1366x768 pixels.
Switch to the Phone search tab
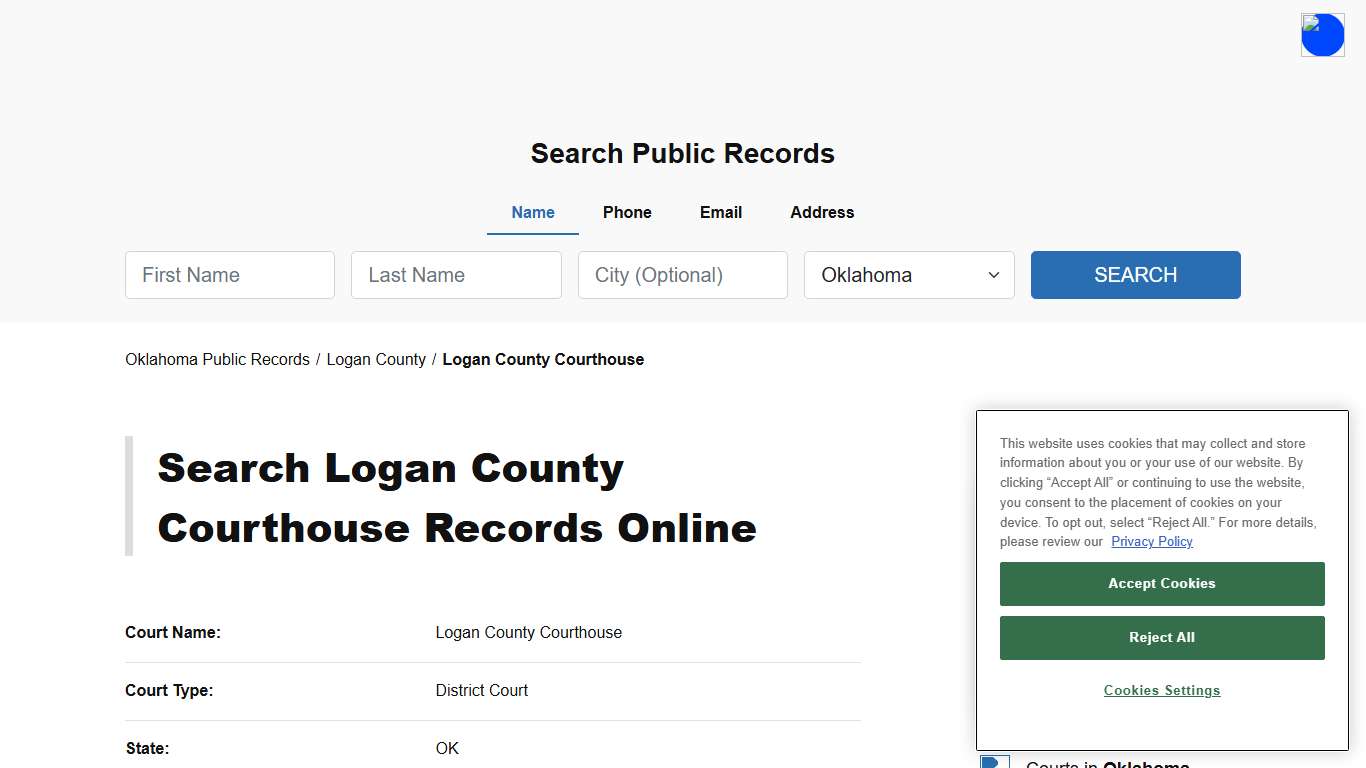(627, 212)
